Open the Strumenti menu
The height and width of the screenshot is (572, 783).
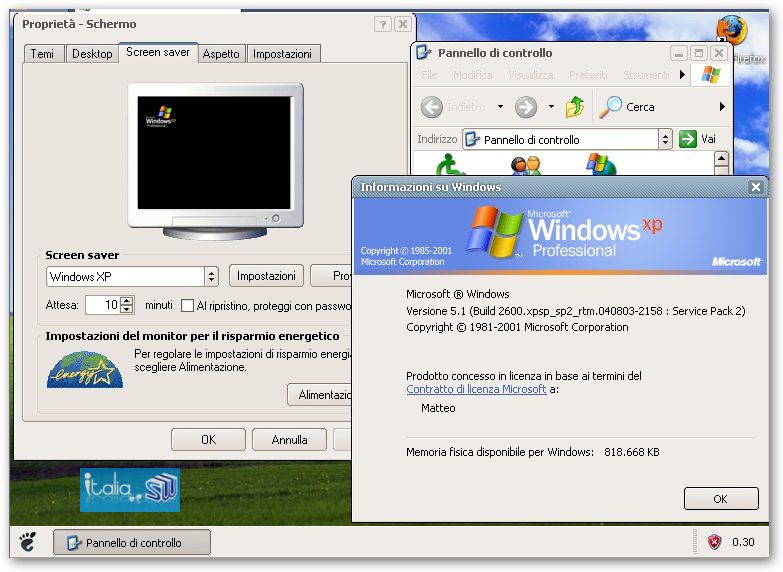646,75
